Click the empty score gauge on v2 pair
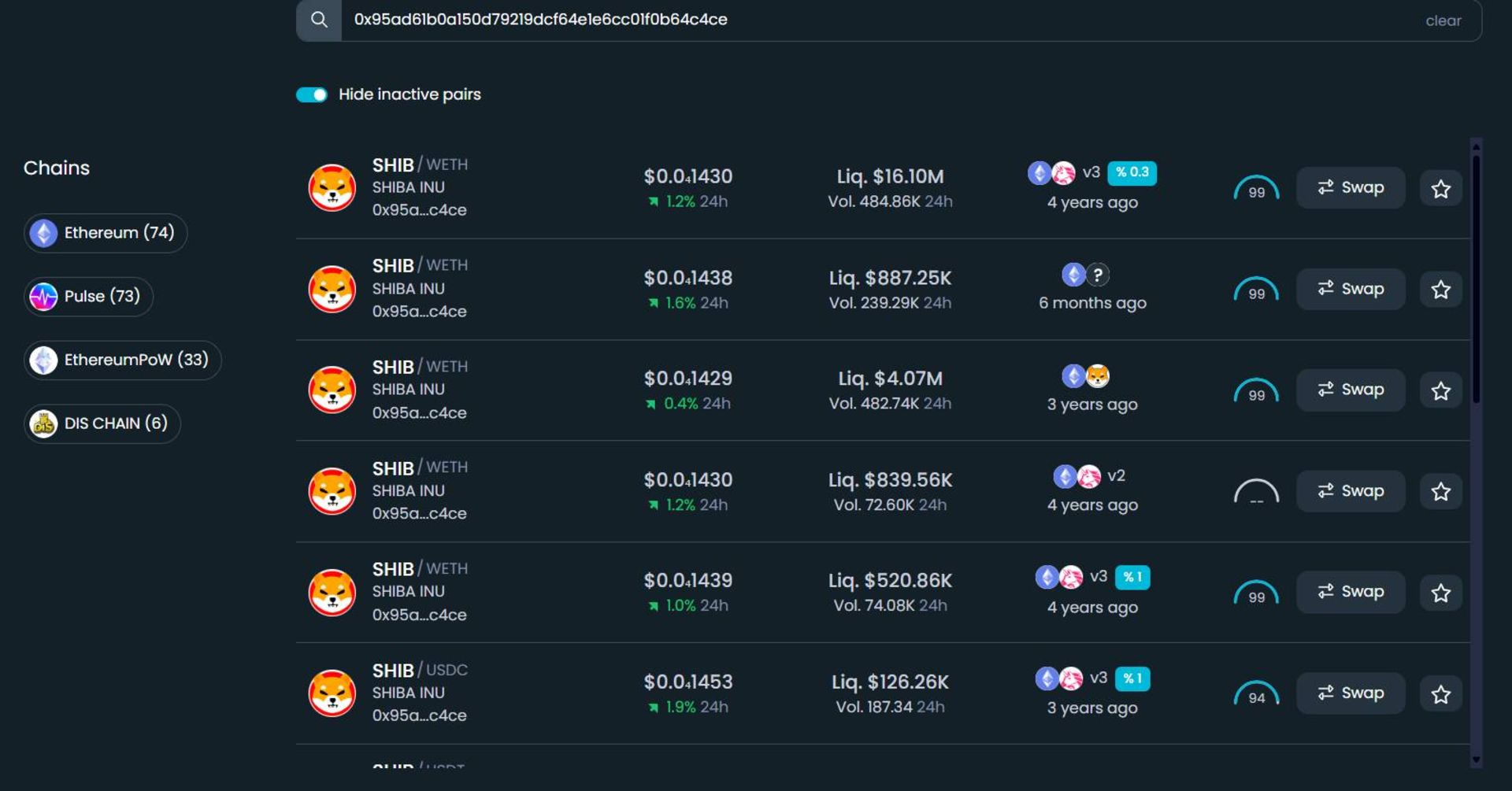1512x791 pixels. coord(1256,492)
